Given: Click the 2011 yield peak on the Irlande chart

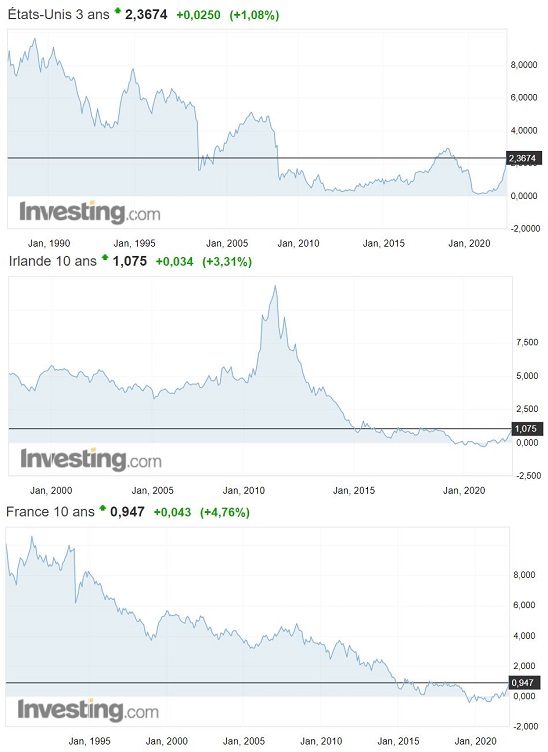Looking at the screenshot, I should pyautogui.click(x=275, y=287).
